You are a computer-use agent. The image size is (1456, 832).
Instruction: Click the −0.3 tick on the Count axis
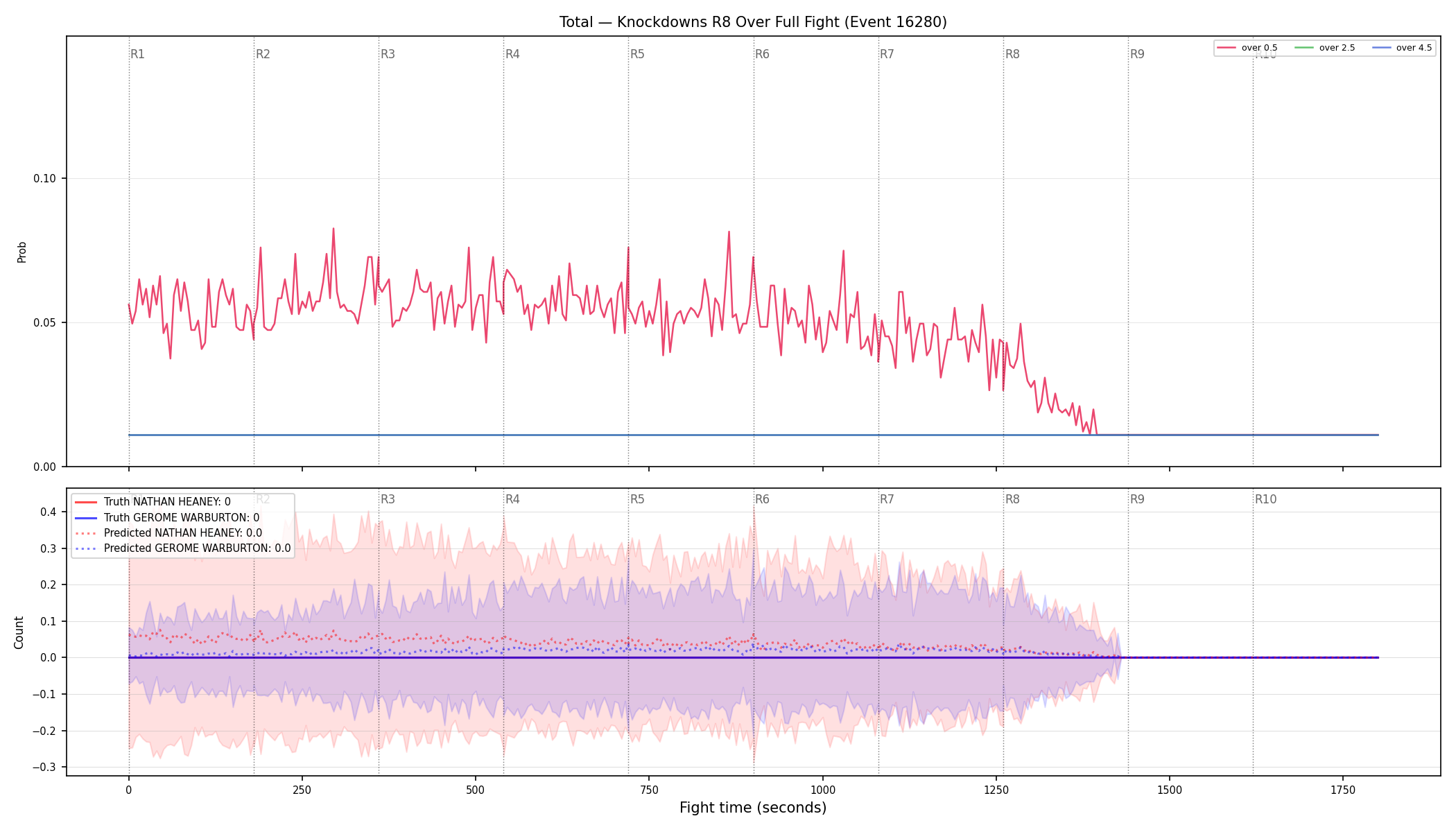[44, 768]
